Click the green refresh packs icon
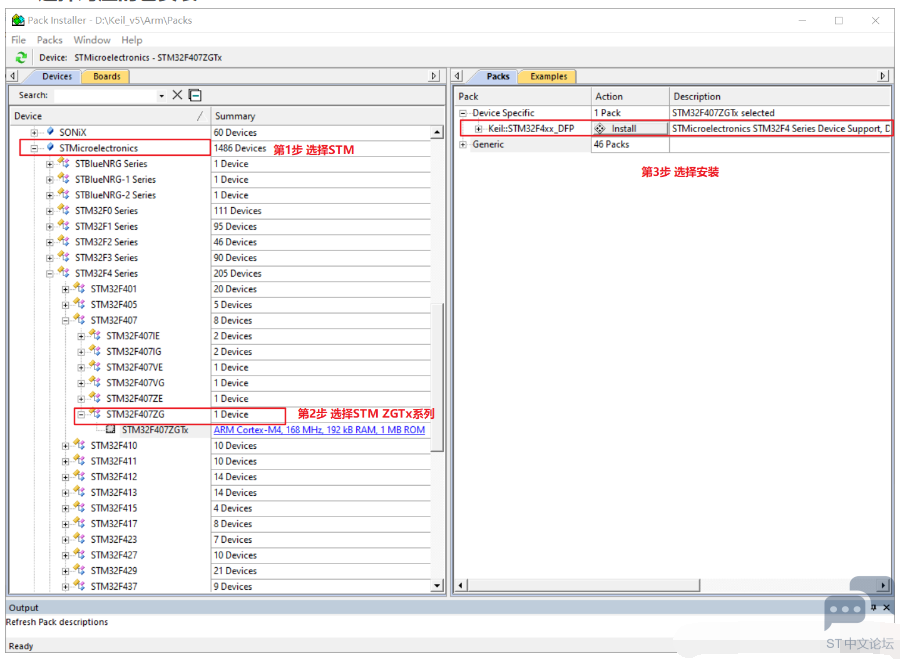This screenshot has width=903, height=659. tap(21, 58)
